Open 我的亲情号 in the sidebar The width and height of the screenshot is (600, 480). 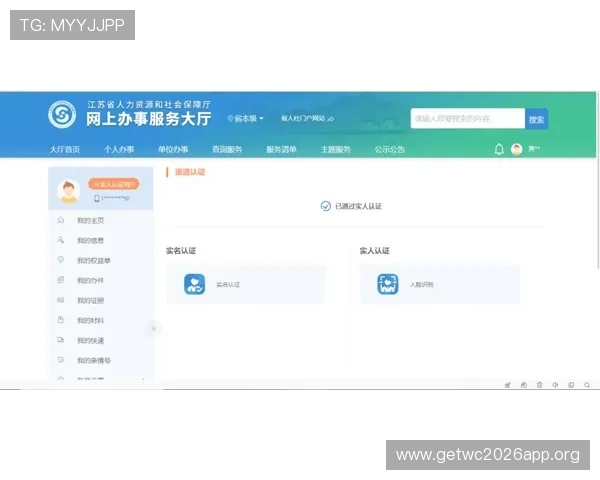(94, 360)
